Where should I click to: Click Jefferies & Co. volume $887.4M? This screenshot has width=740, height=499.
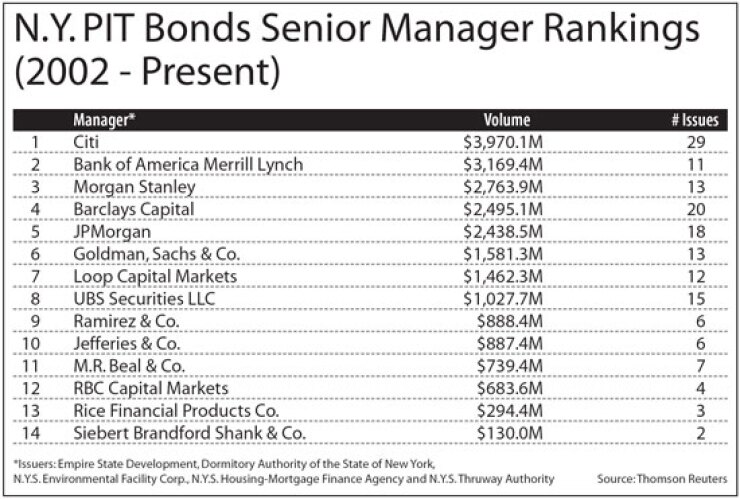[515, 342]
